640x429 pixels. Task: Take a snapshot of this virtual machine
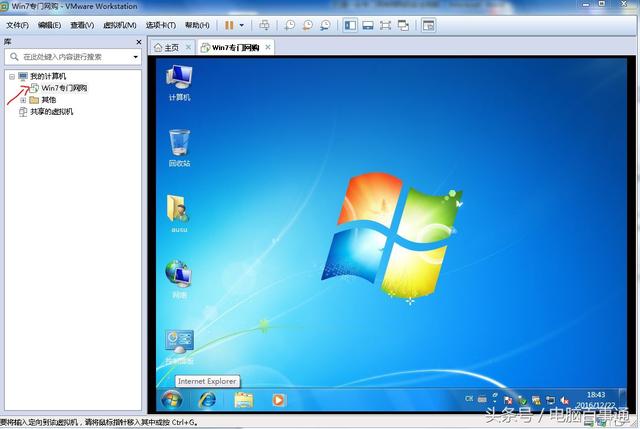pos(290,25)
